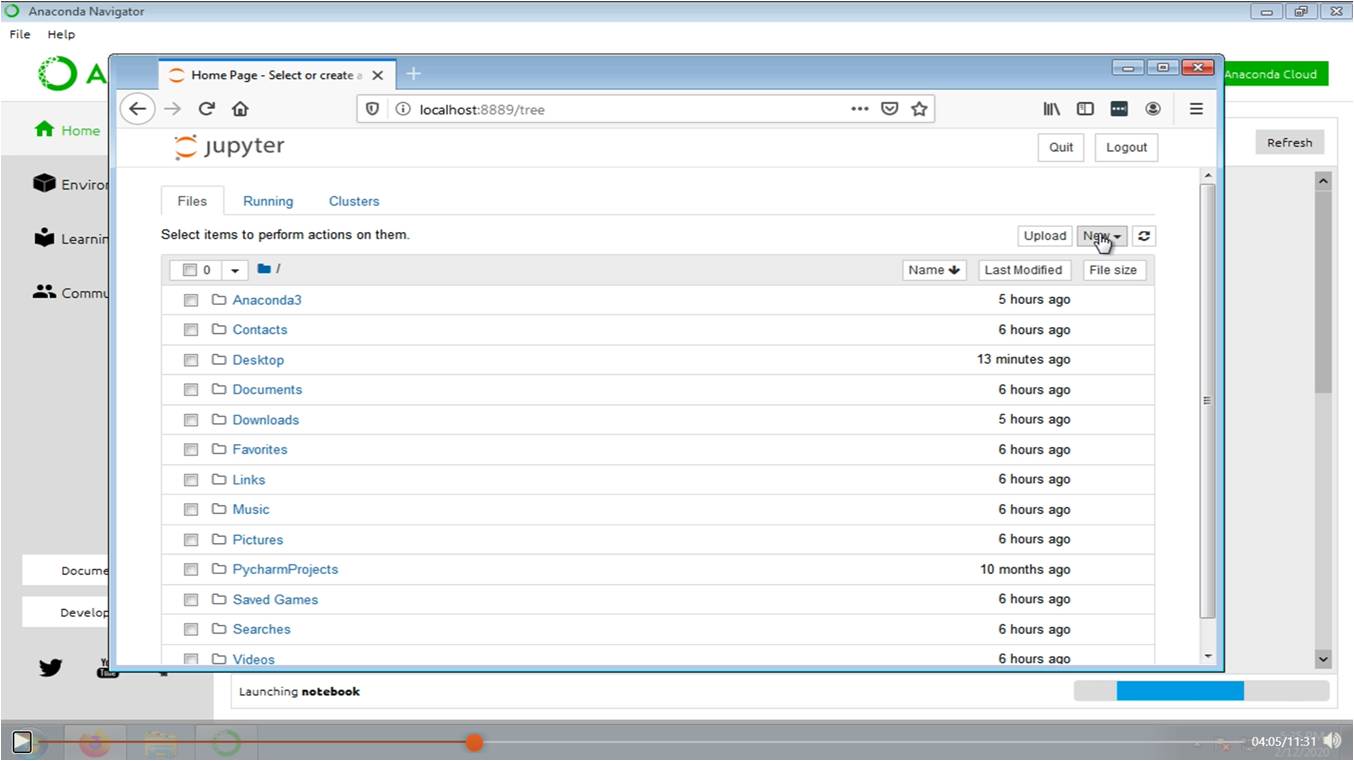Open the Downloads folder link
The width and height of the screenshot is (1354, 761).
(266, 420)
